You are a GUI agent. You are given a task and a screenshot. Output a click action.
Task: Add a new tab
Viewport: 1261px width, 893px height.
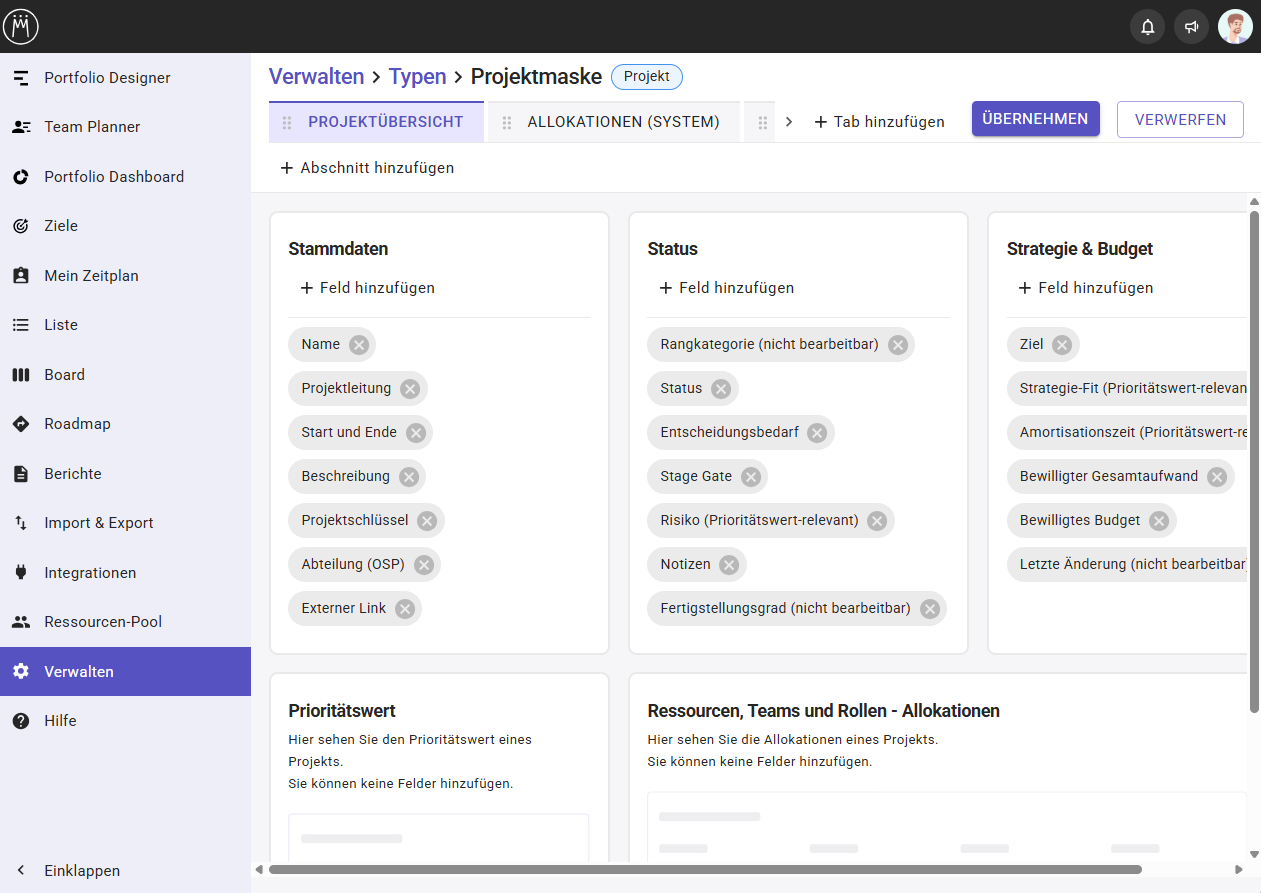(x=879, y=122)
